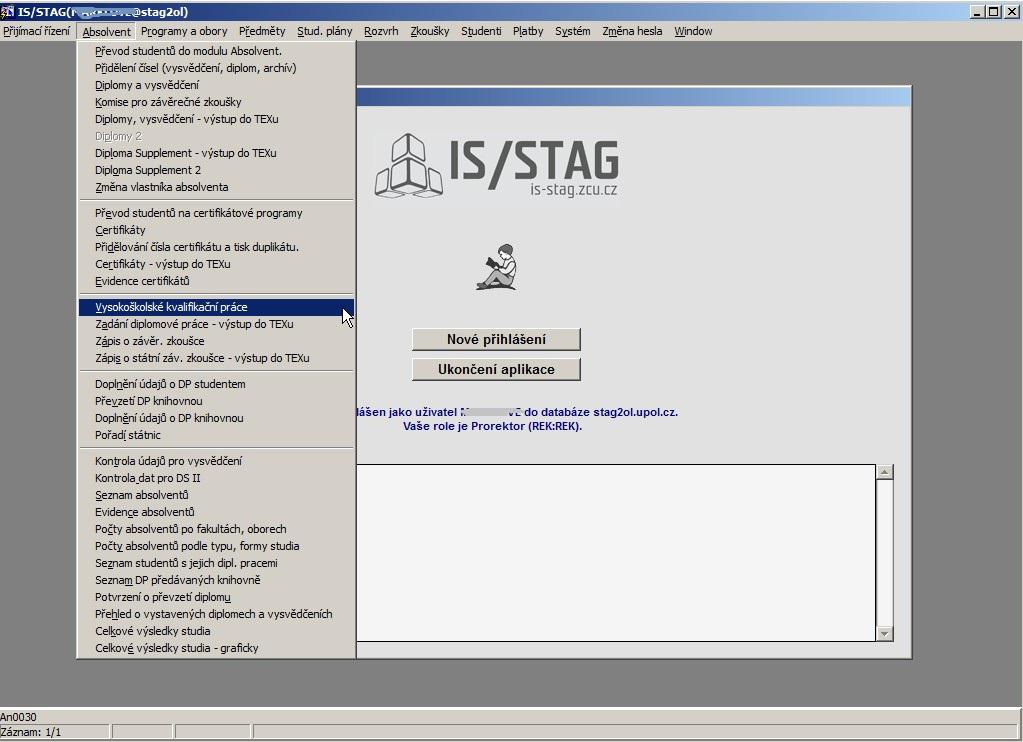Choose Certifikáty - výstup do TEXu
The height and width of the screenshot is (742, 1023).
216,264
